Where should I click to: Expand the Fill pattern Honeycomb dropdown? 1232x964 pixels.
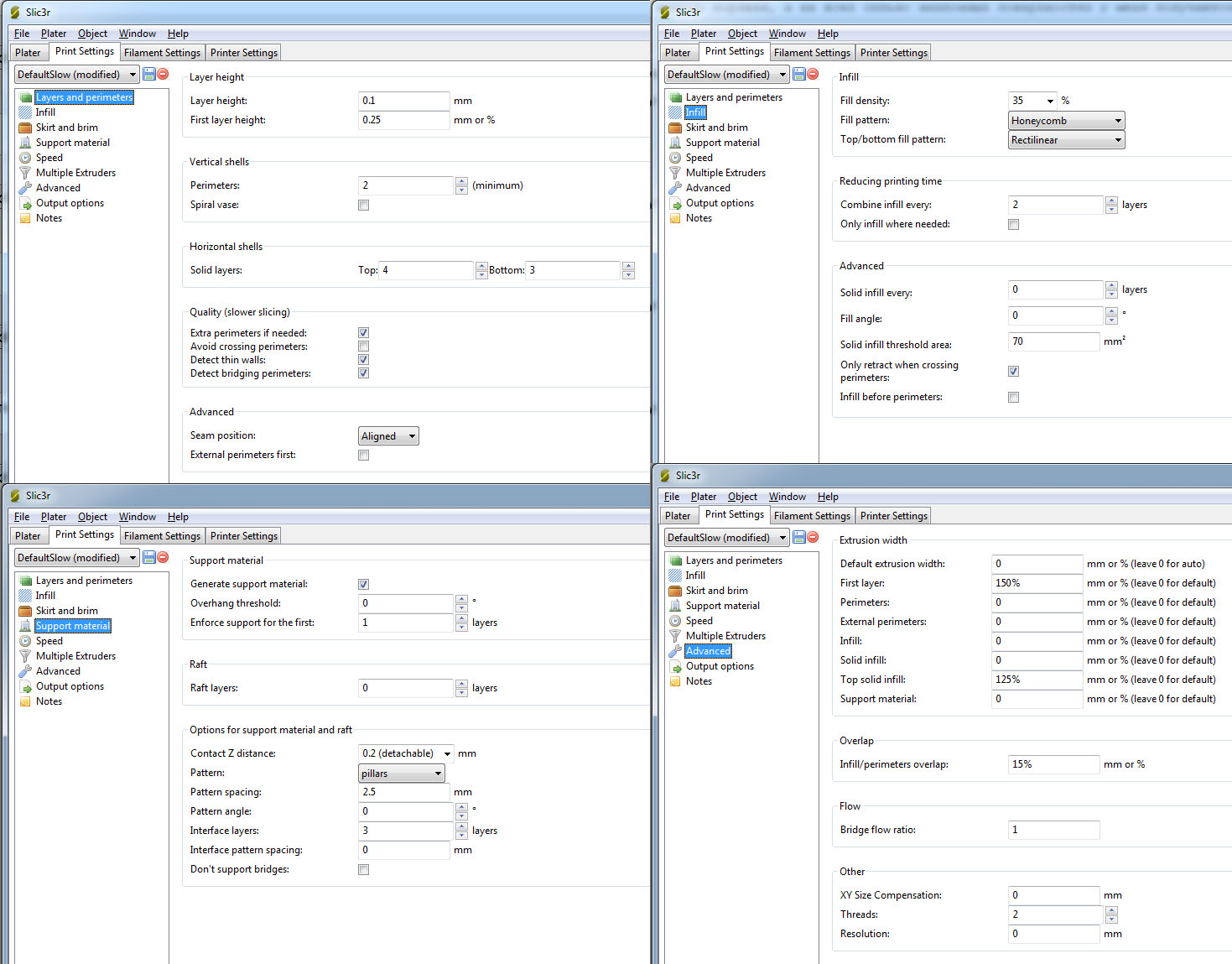1066,121
